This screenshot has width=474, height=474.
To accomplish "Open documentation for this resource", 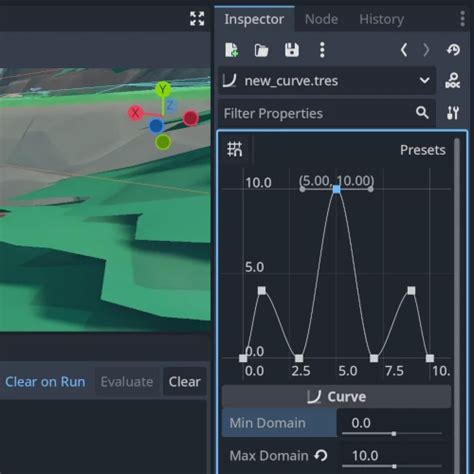I will [x=453, y=81].
